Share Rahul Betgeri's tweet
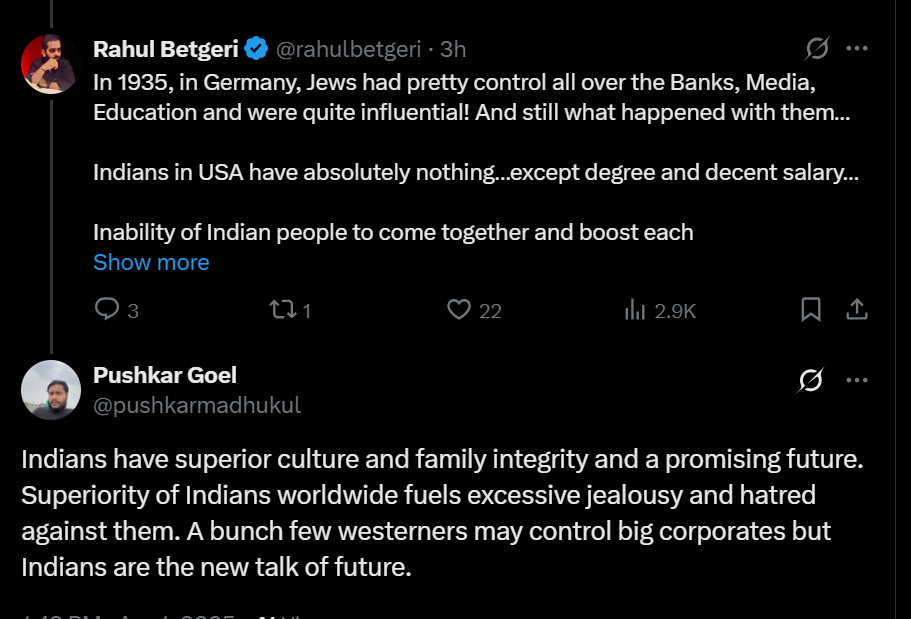This screenshot has height=619, width=911. [857, 310]
